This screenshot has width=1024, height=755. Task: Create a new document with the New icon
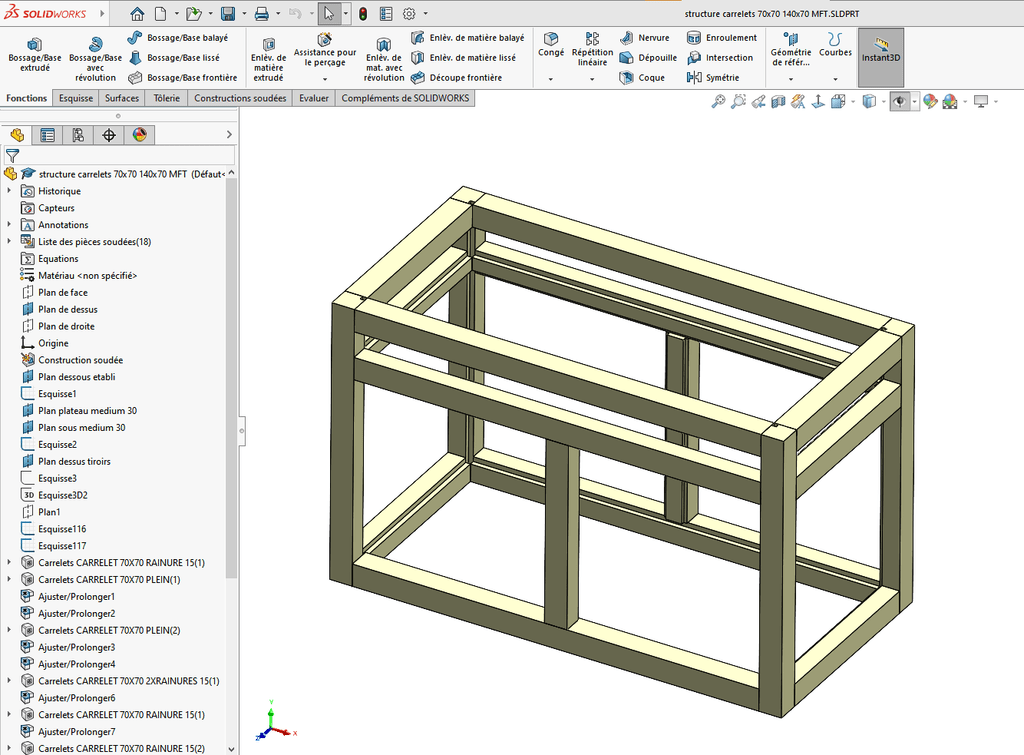pos(161,14)
